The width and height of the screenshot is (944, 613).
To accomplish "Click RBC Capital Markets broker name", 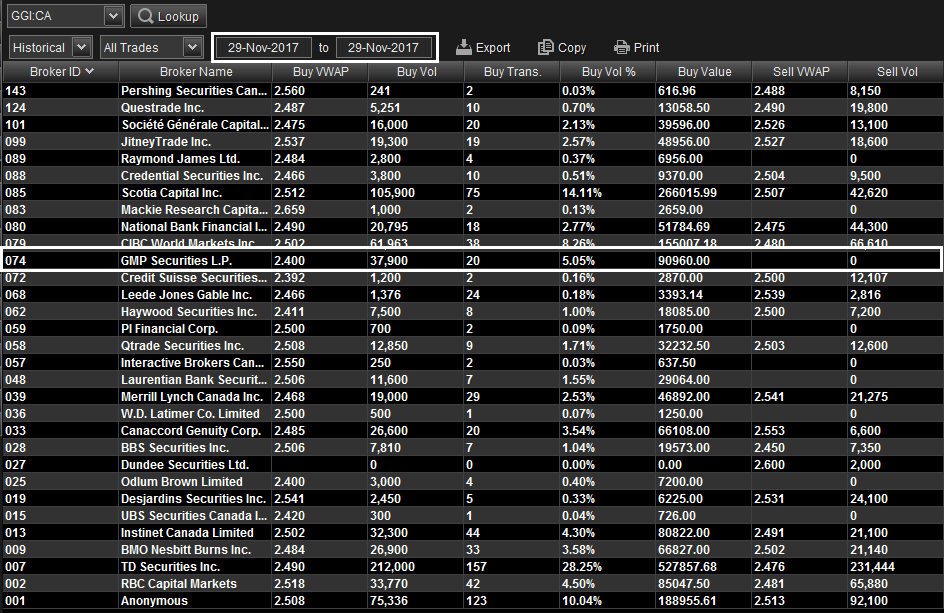I will [x=179, y=584].
